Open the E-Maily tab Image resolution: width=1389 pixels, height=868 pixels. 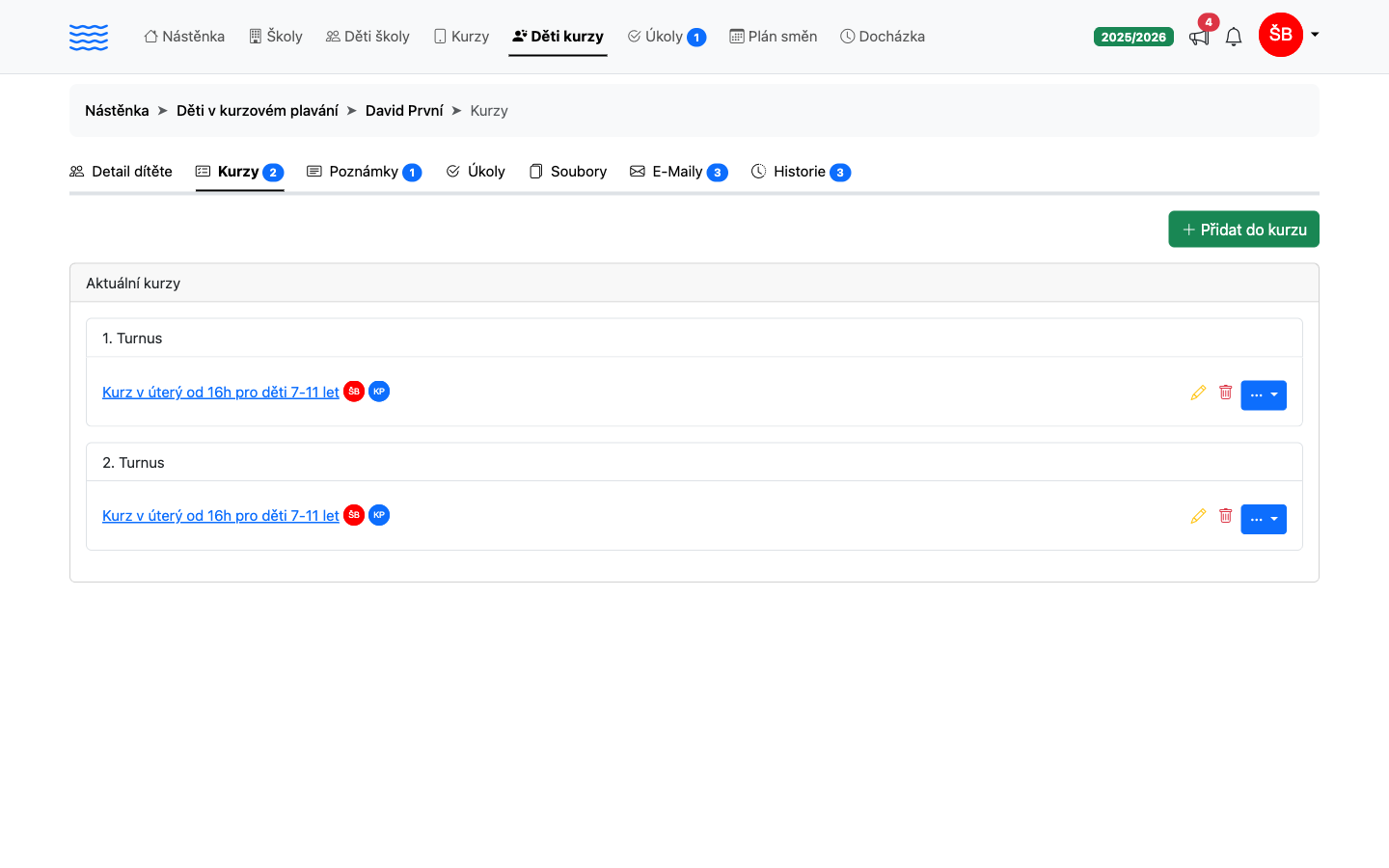point(678,172)
